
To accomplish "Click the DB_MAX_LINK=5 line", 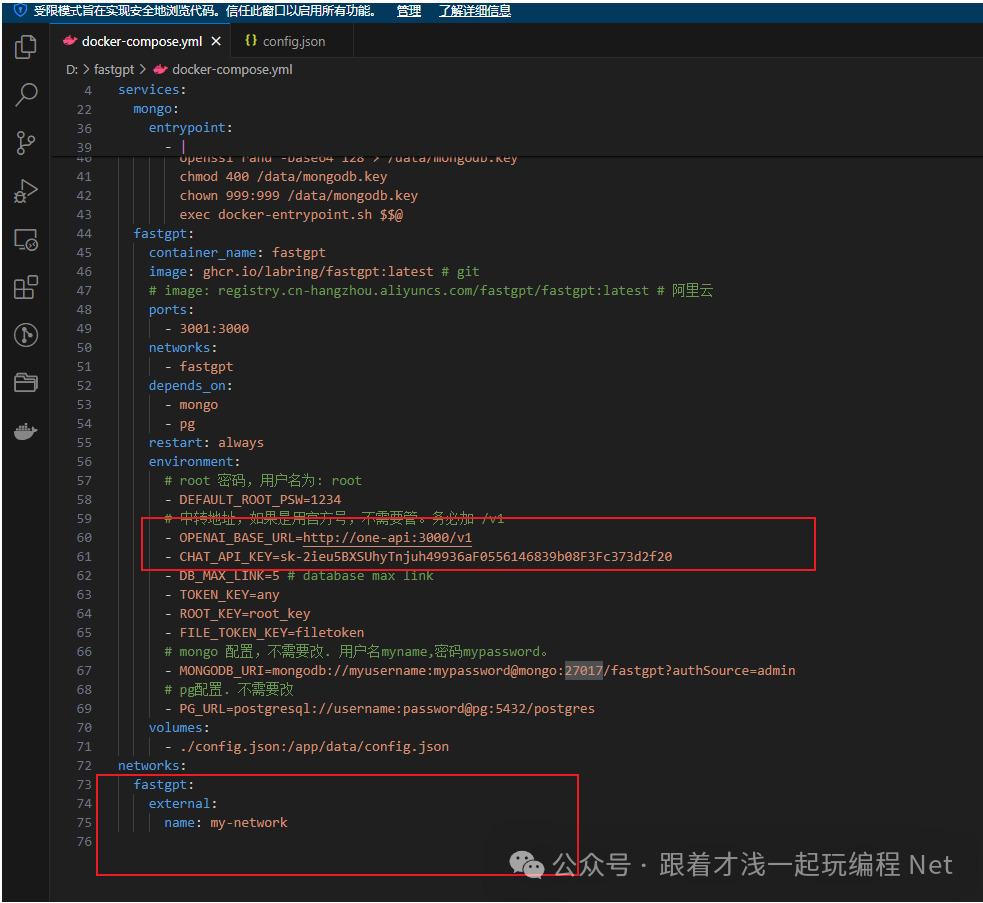I will click(299, 576).
